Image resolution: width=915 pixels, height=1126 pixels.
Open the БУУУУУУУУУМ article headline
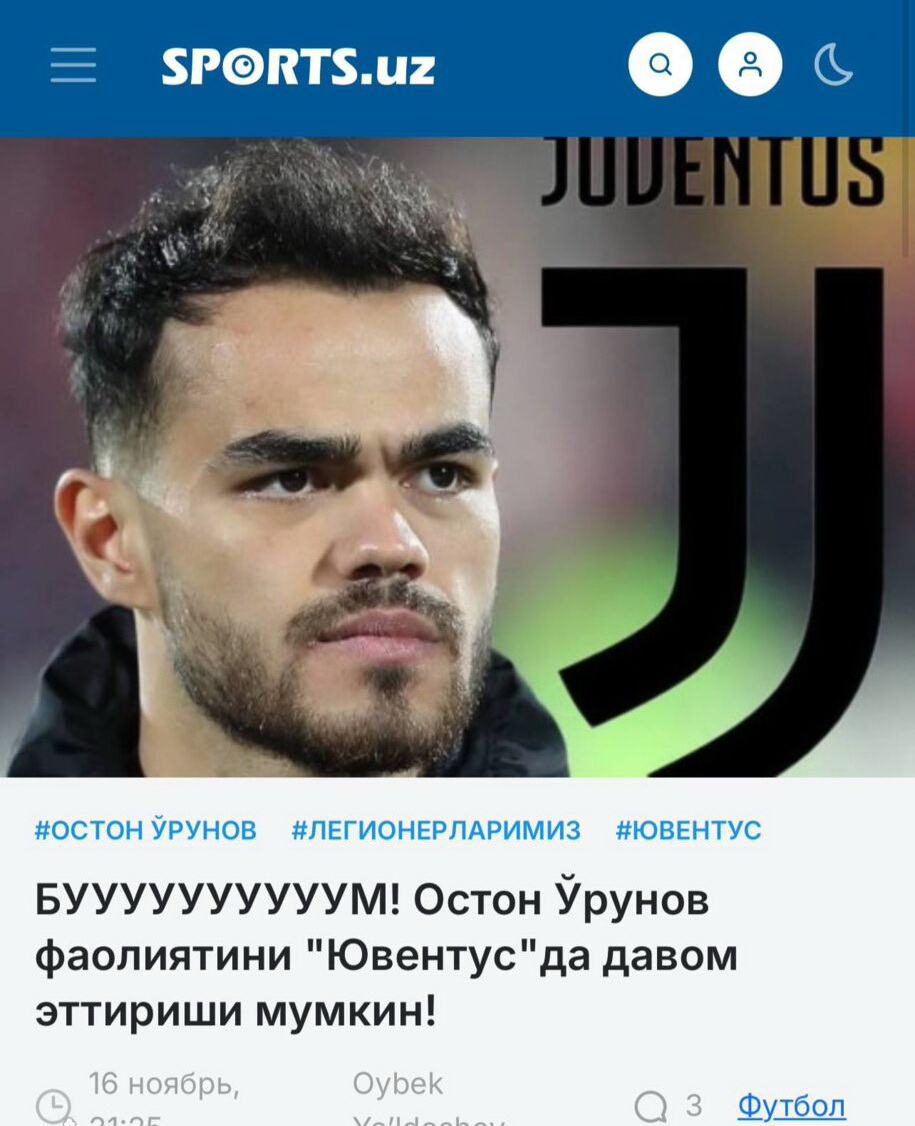point(386,955)
